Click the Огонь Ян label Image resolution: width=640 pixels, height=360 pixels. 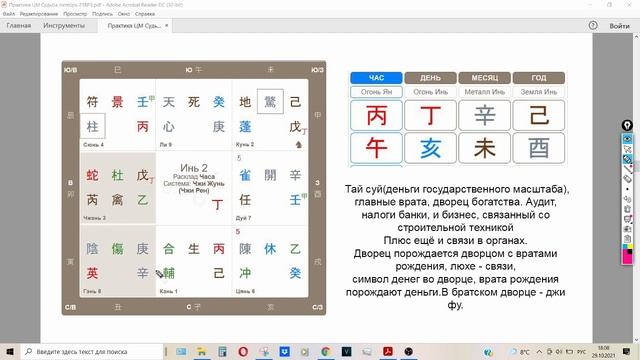click(376, 92)
